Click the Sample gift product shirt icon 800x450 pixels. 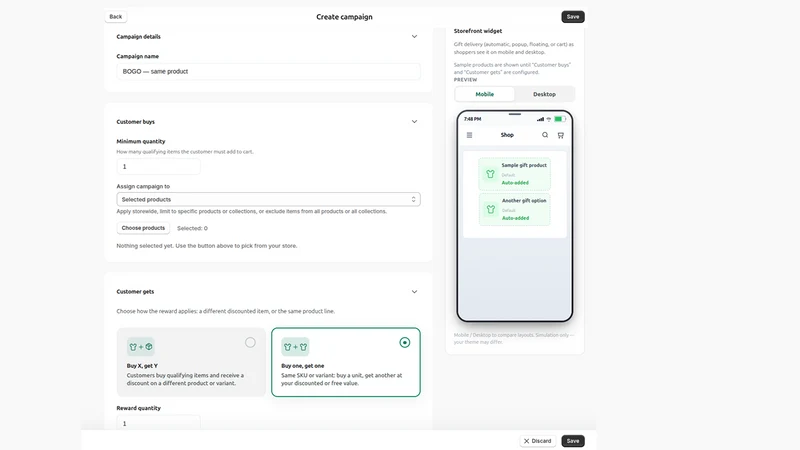490,174
